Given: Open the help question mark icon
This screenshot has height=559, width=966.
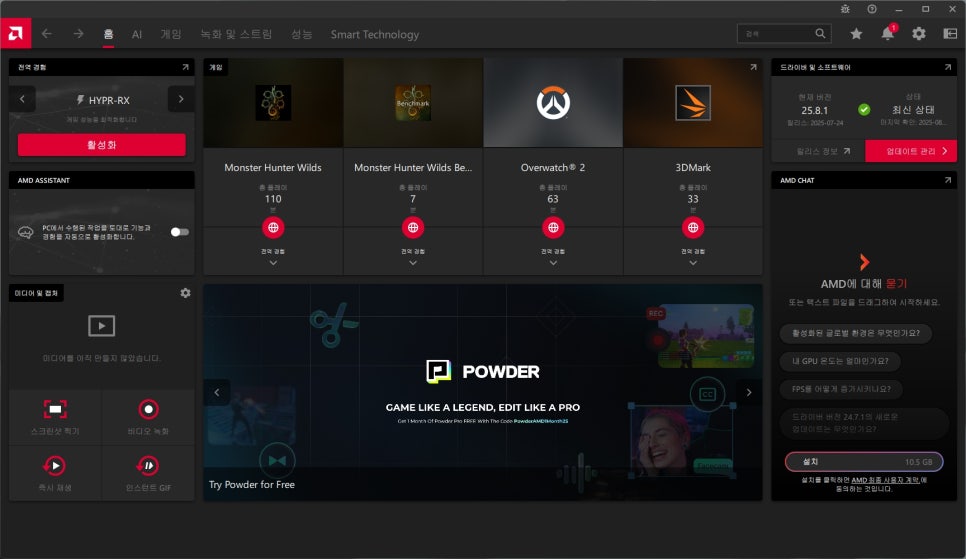Looking at the screenshot, I should coord(872,9).
